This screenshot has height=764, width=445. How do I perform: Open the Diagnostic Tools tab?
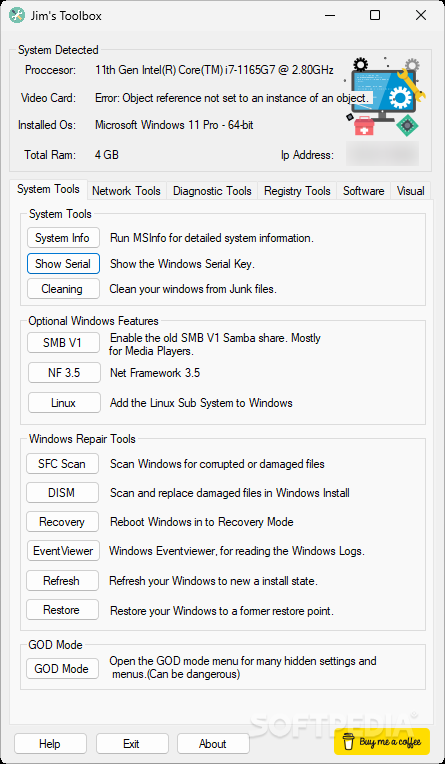click(x=212, y=191)
